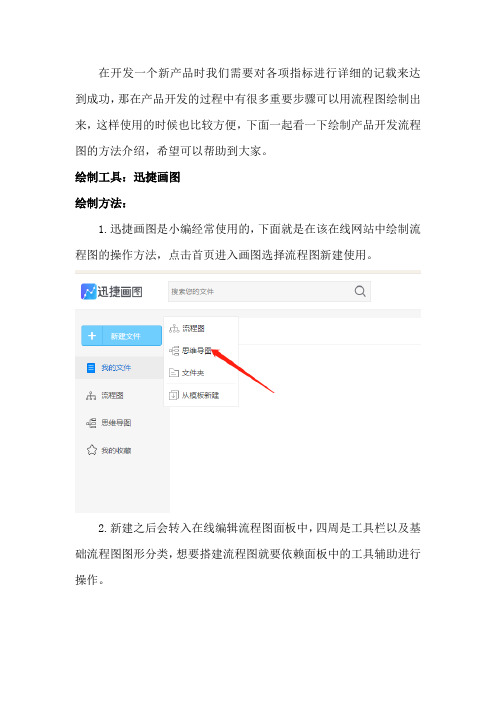Click the 文件夹 folder icon in the dropdown
This screenshot has height=702, width=496.
[174, 372]
